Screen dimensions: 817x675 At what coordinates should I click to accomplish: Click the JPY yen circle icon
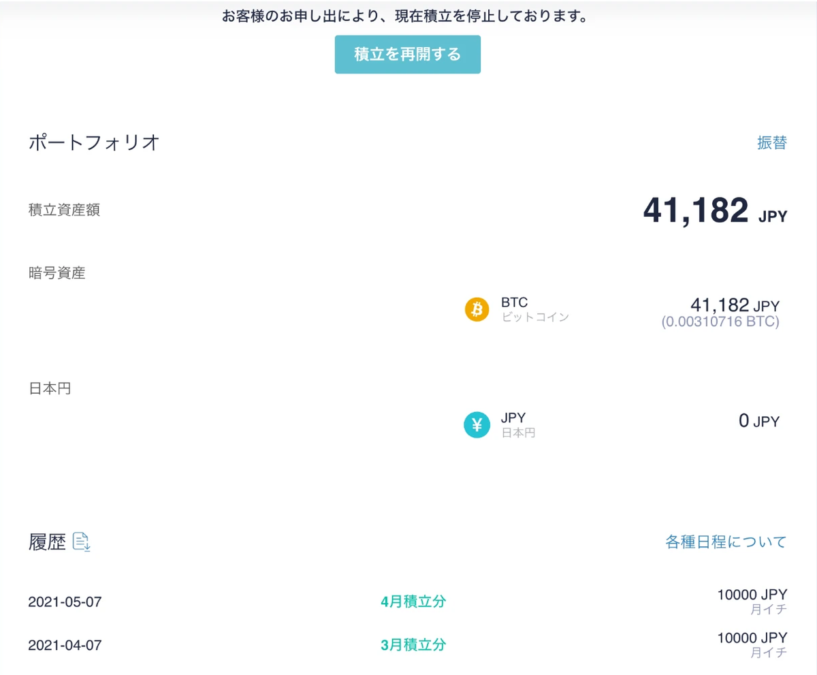coord(477,425)
